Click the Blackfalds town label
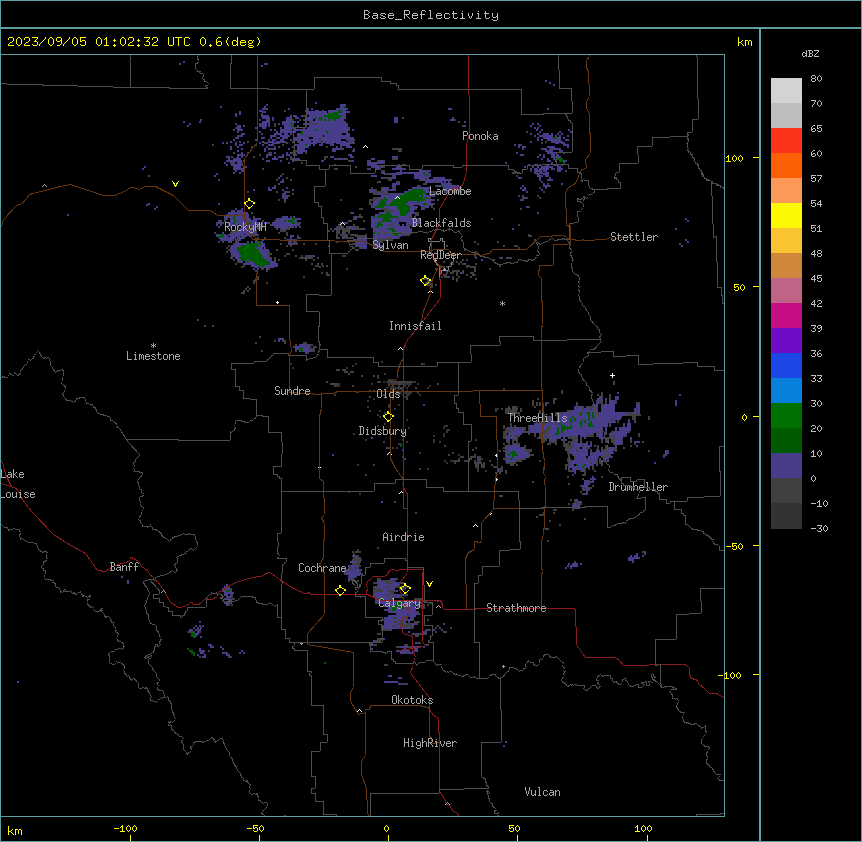Screen dimensions: 862x842 [441, 223]
